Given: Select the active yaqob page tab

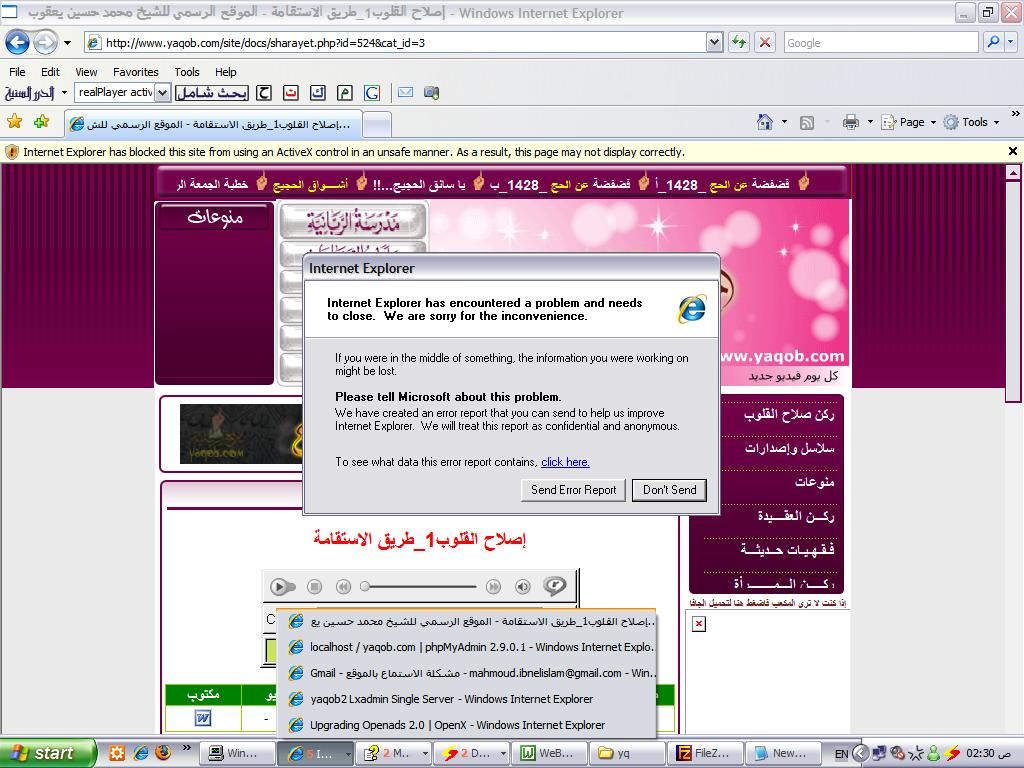Looking at the screenshot, I should click(x=214, y=124).
